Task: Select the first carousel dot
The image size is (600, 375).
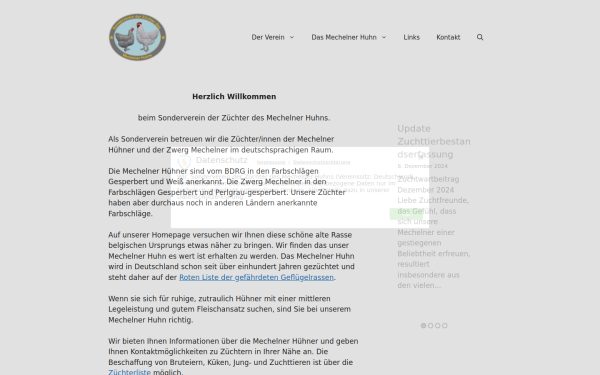Action: pyautogui.click(x=423, y=326)
